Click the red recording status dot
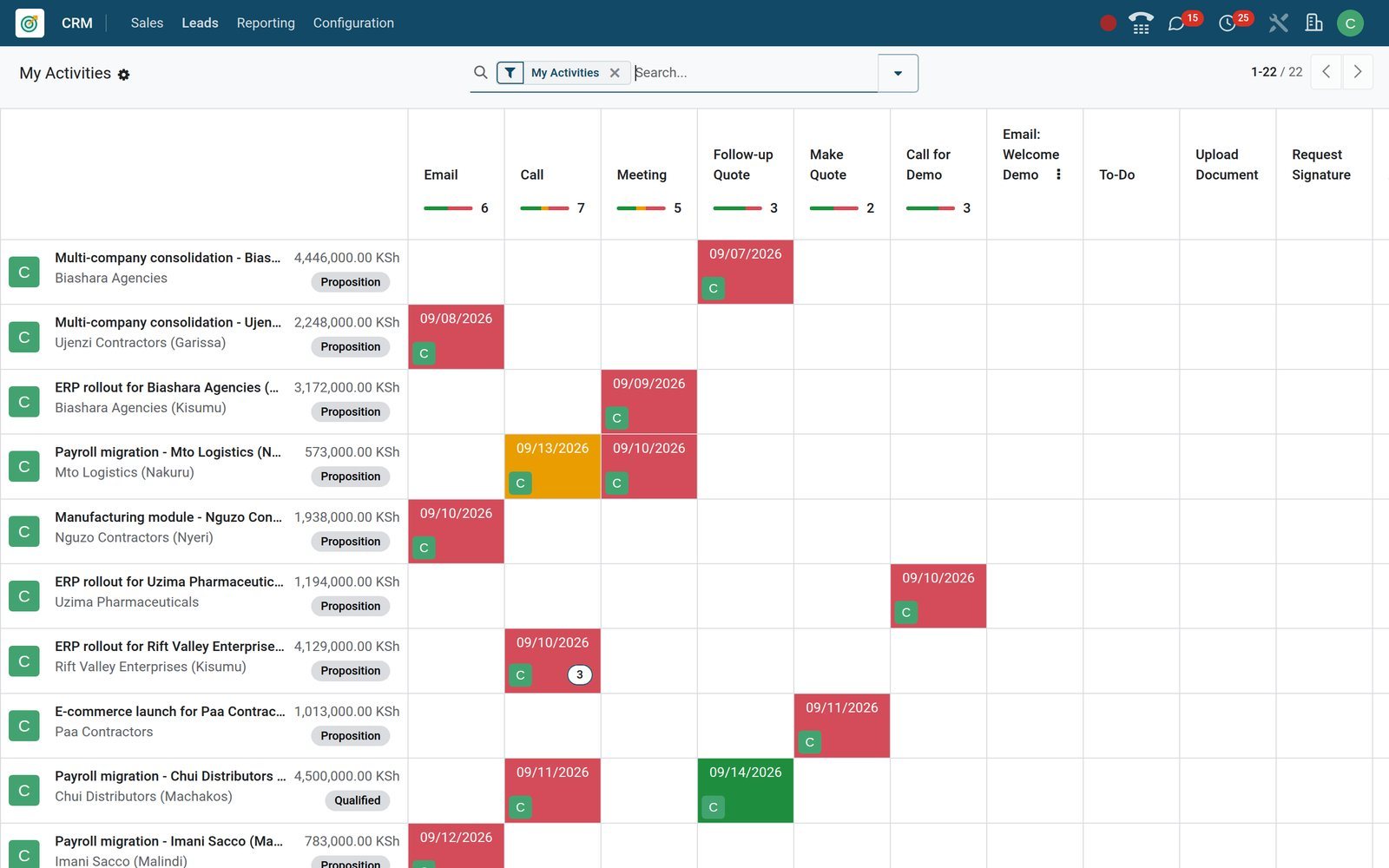This screenshot has height=868, width=1389. point(1108,23)
